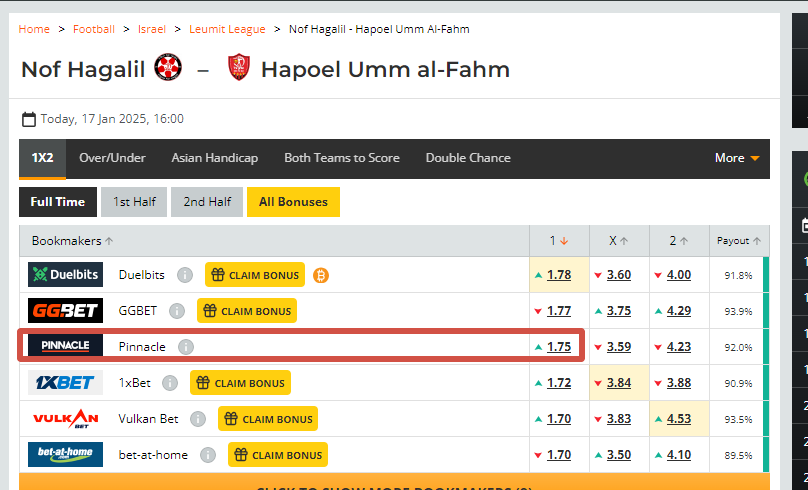
Task: Click Pinnacle away odds 4.23
Action: 679,347
